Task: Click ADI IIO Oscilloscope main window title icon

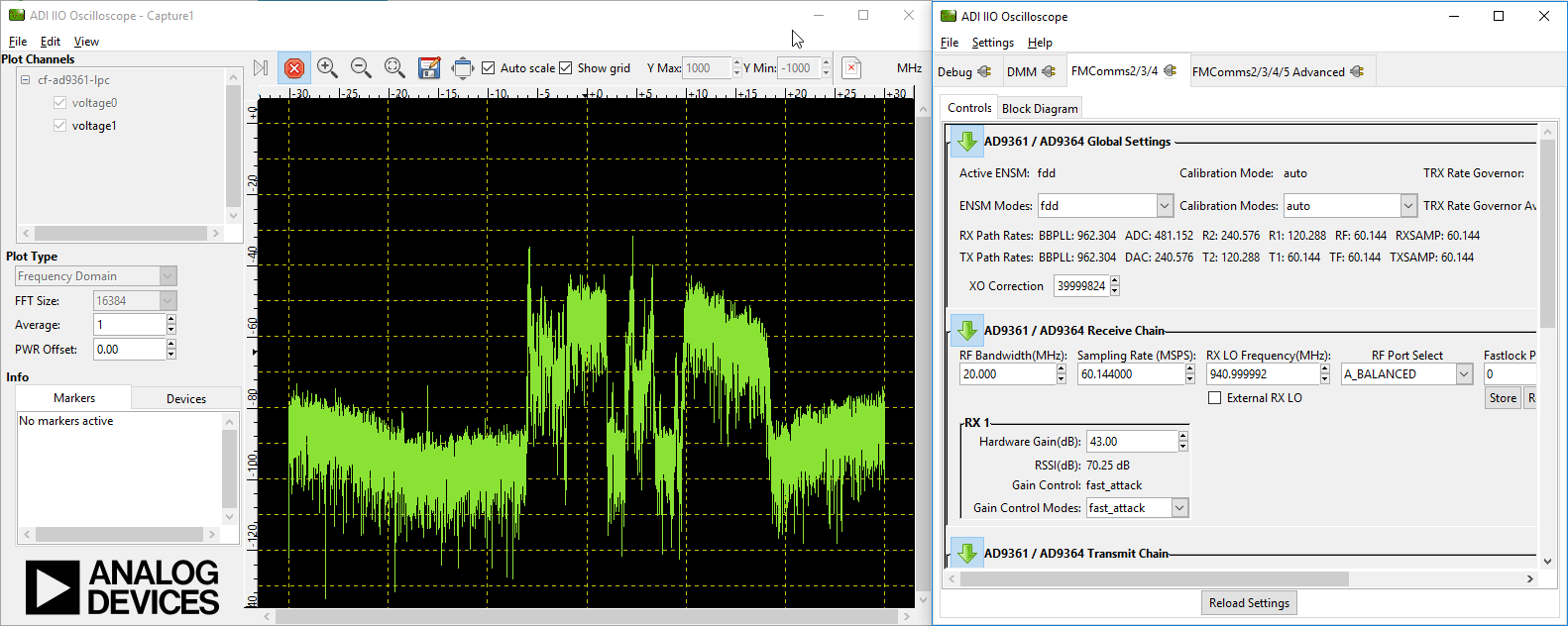Action: point(949,16)
